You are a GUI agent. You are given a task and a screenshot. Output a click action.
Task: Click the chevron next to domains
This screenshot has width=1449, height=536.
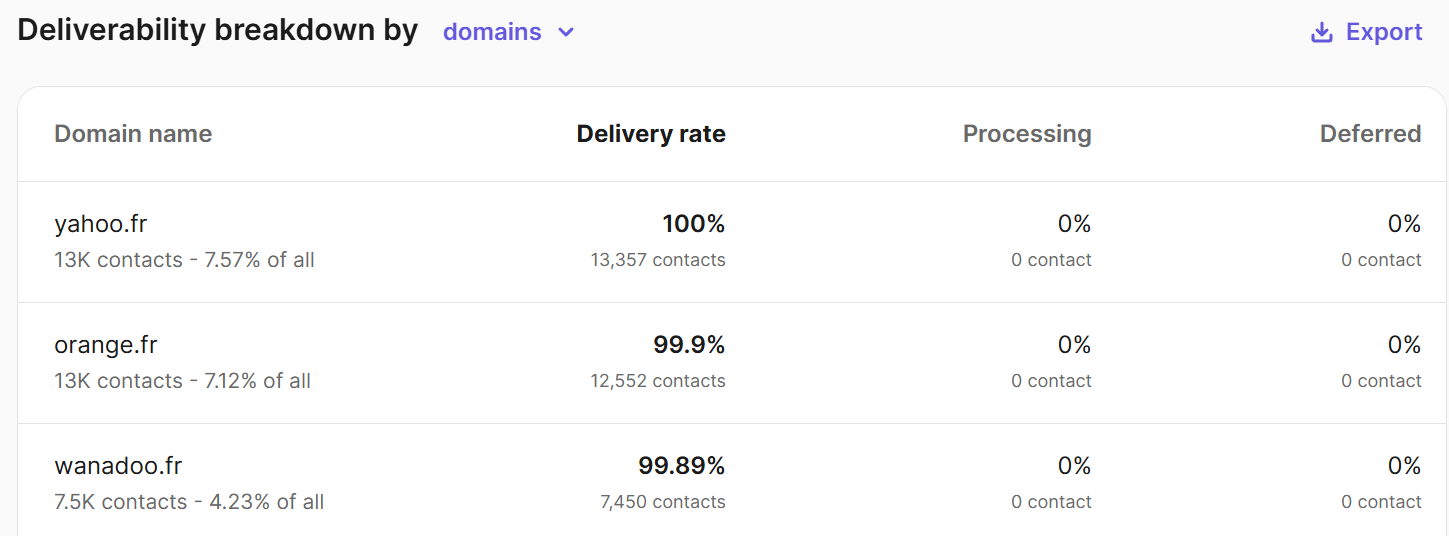click(566, 32)
